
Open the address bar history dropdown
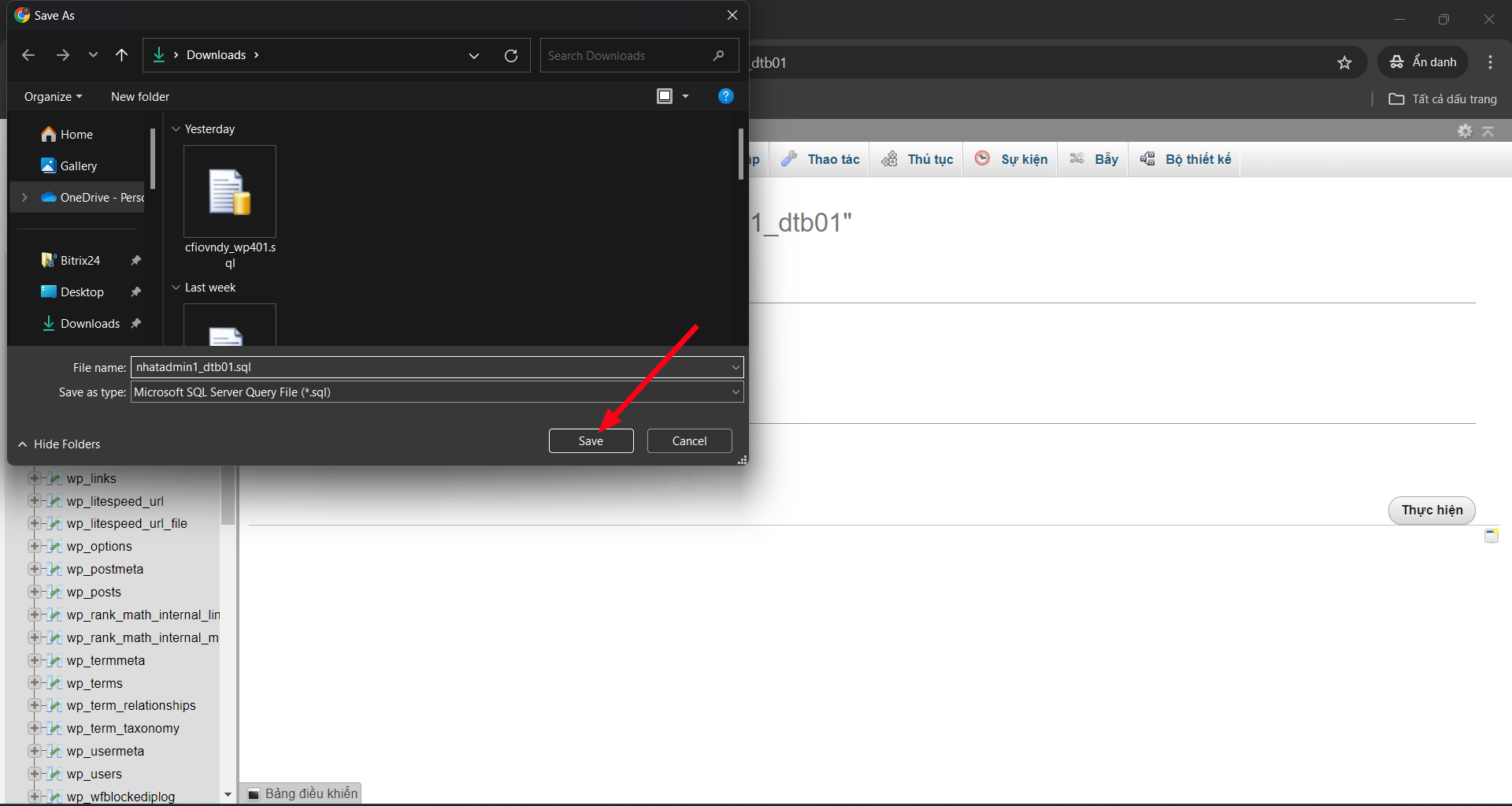coord(473,55)
